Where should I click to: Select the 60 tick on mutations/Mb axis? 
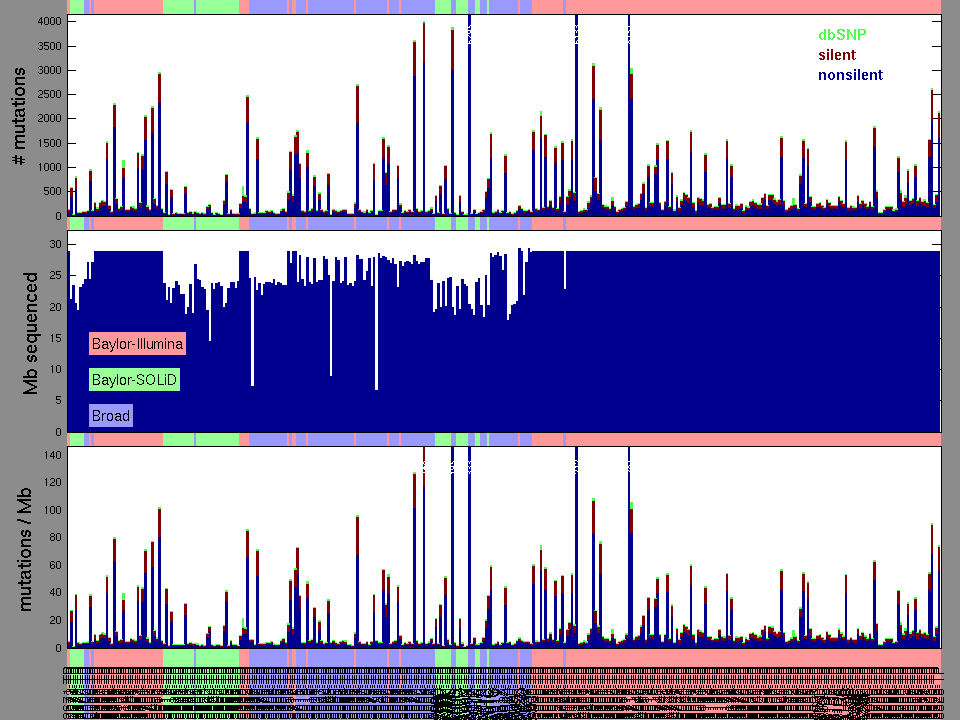coord(53,565)
